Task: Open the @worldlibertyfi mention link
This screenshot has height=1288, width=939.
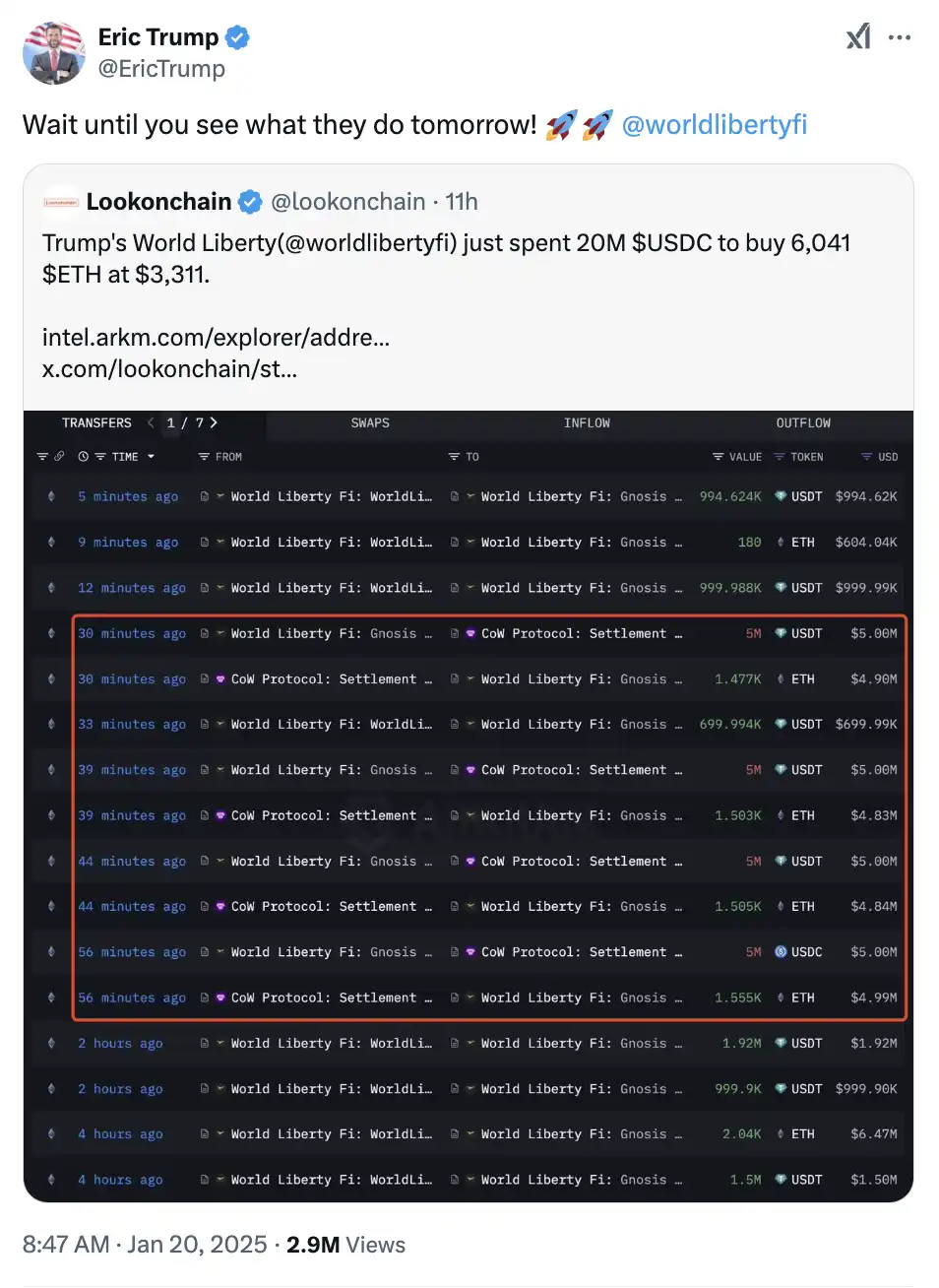Action: tap(715, 125)
